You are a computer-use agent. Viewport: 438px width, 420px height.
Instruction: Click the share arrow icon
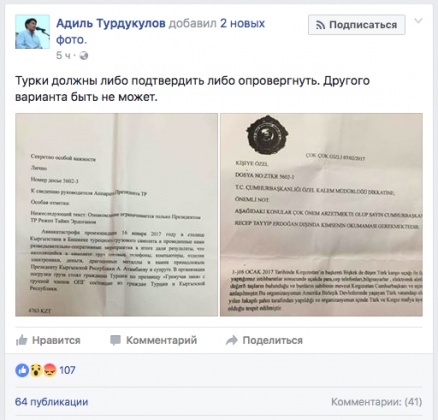coord(232,340)
